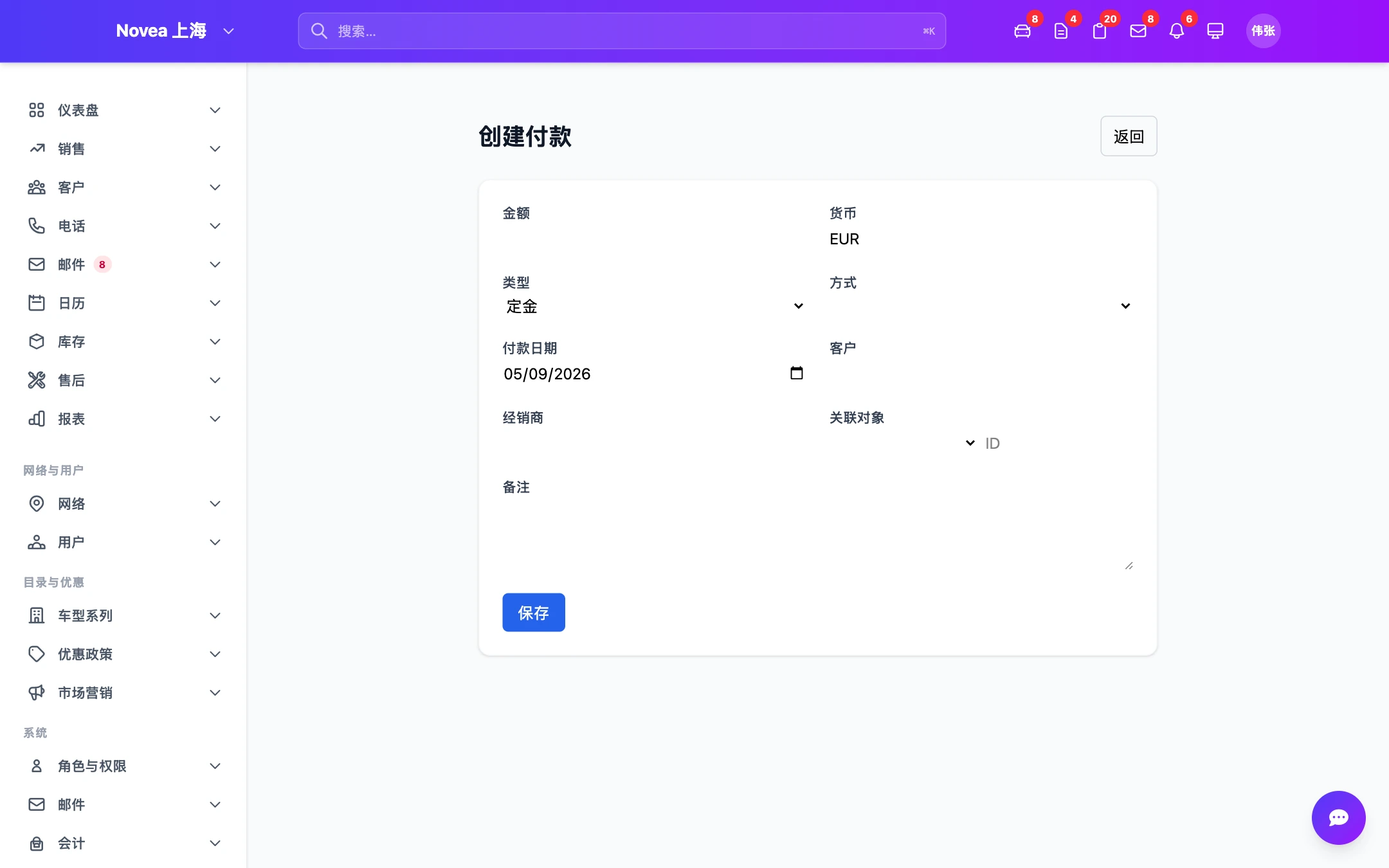Click into the 备注 notes textarea
This screenshot has width=1389, height=868.
[x=818, y=535]
